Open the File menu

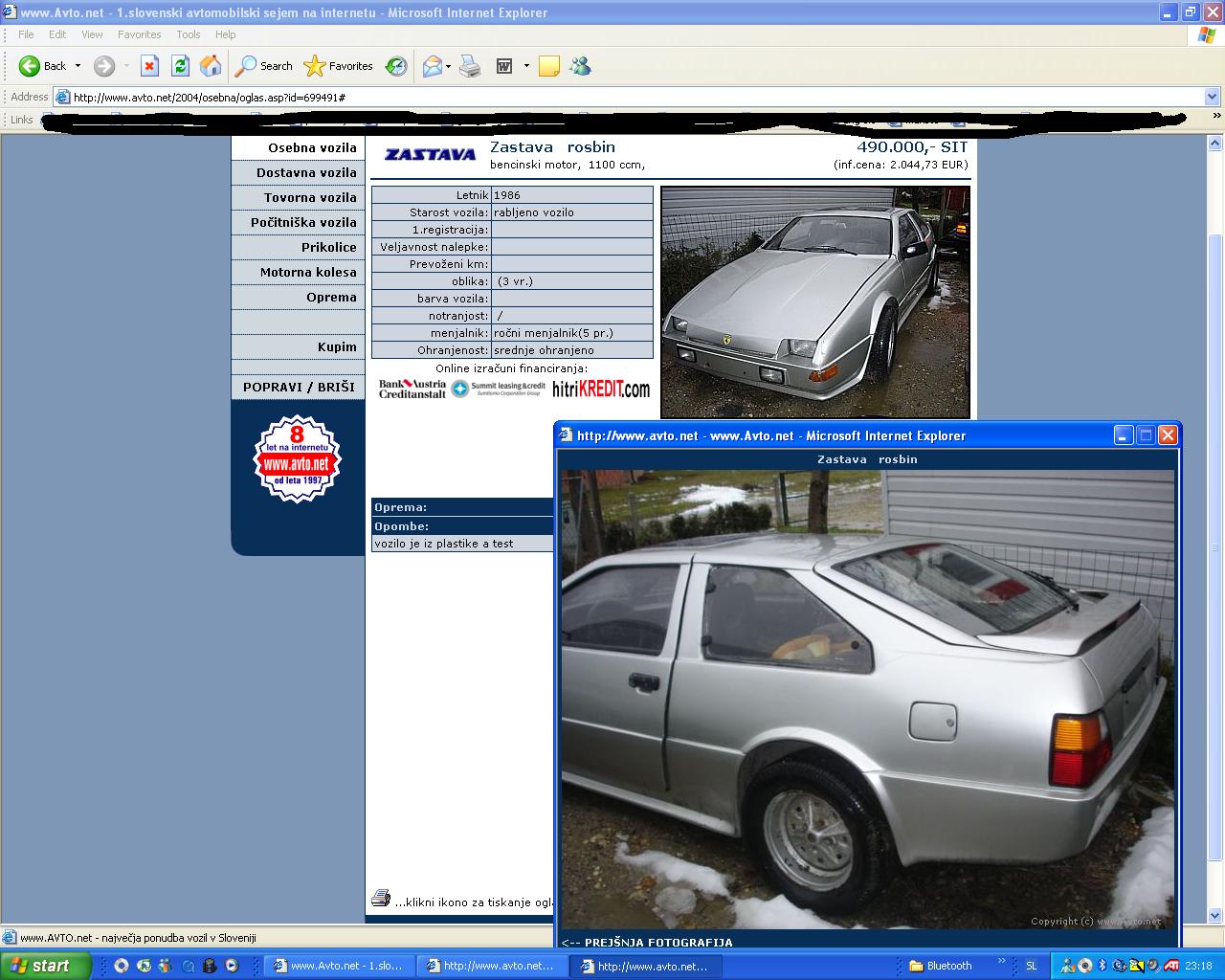click(x=26, y=34)
